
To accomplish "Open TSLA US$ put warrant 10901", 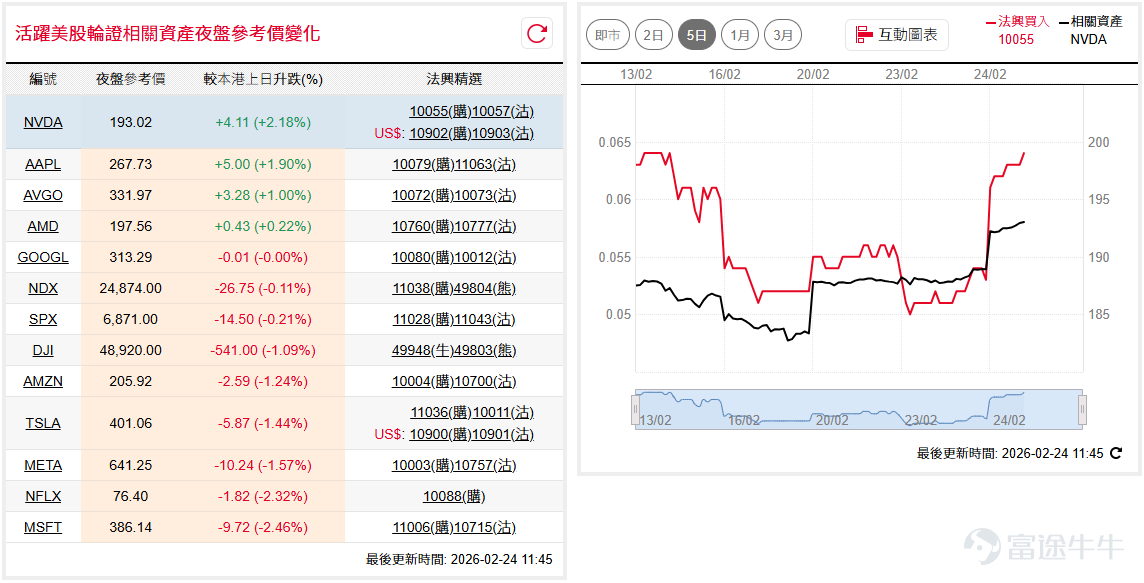I will [503, 434].
